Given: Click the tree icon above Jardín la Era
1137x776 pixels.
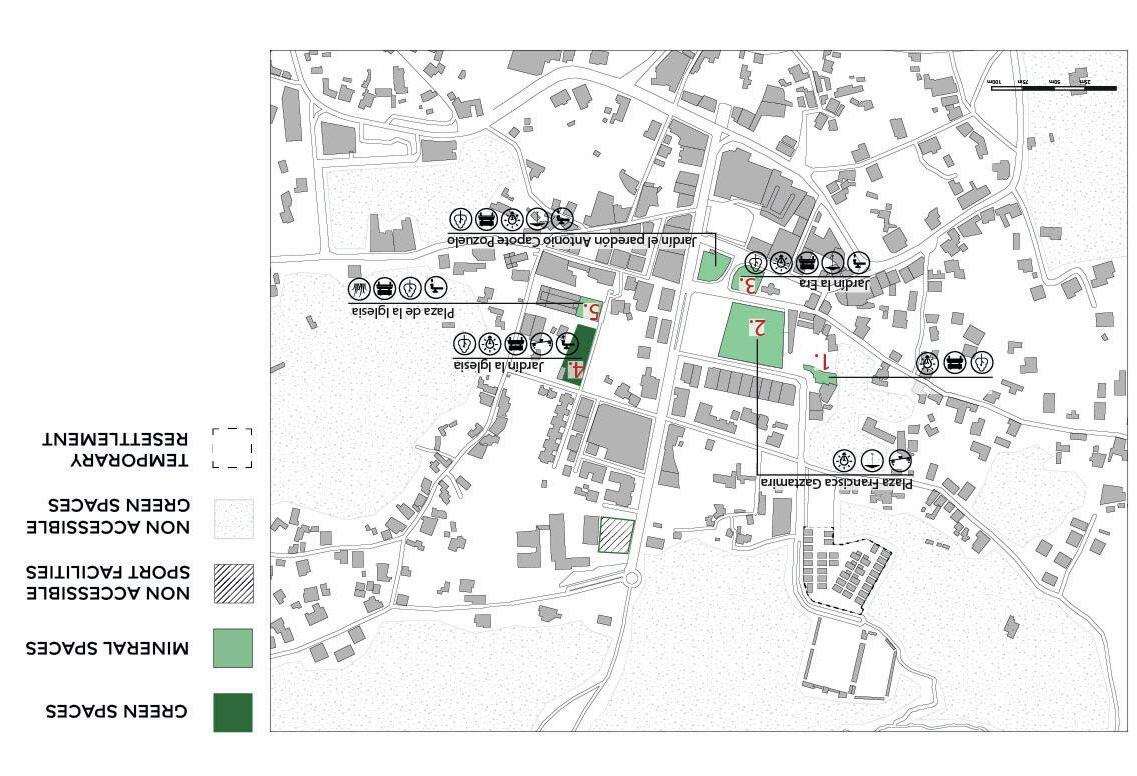Looking at the screenshot, I should pyautogui.click(x=755, y=262).
